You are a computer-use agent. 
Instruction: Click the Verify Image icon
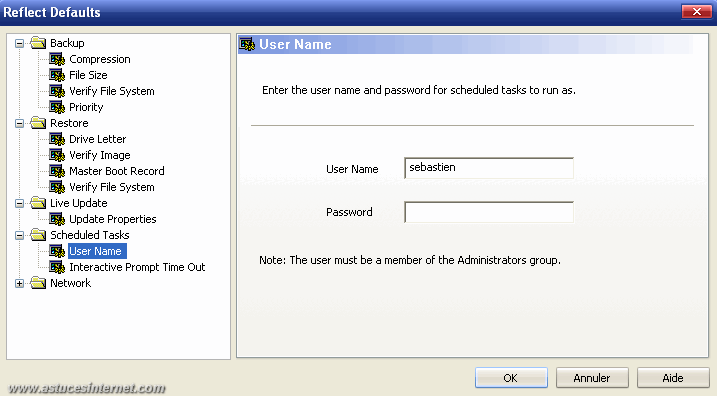(x=57, y=155)
